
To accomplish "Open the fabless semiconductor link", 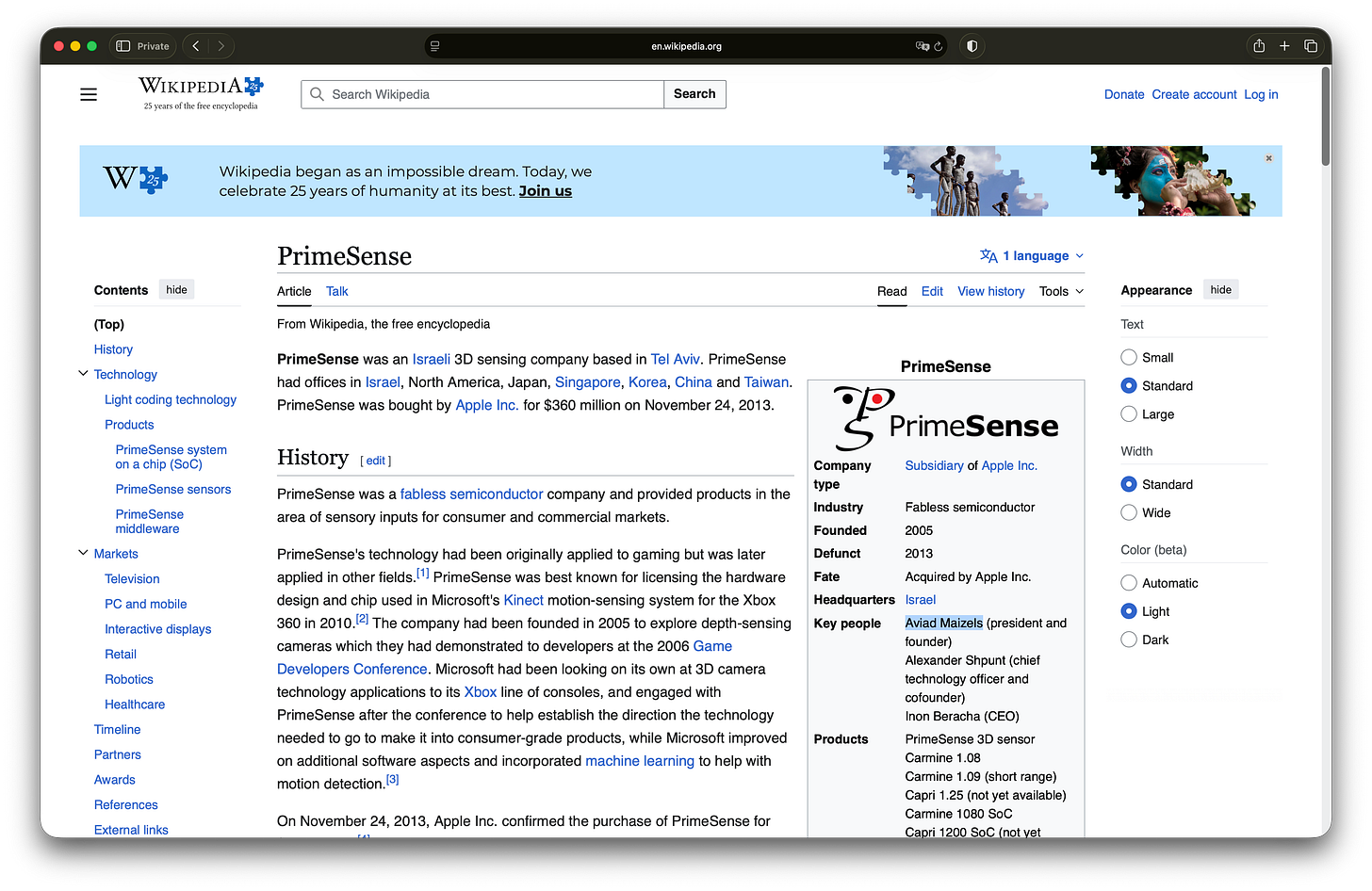I will (x=471, y=494).
